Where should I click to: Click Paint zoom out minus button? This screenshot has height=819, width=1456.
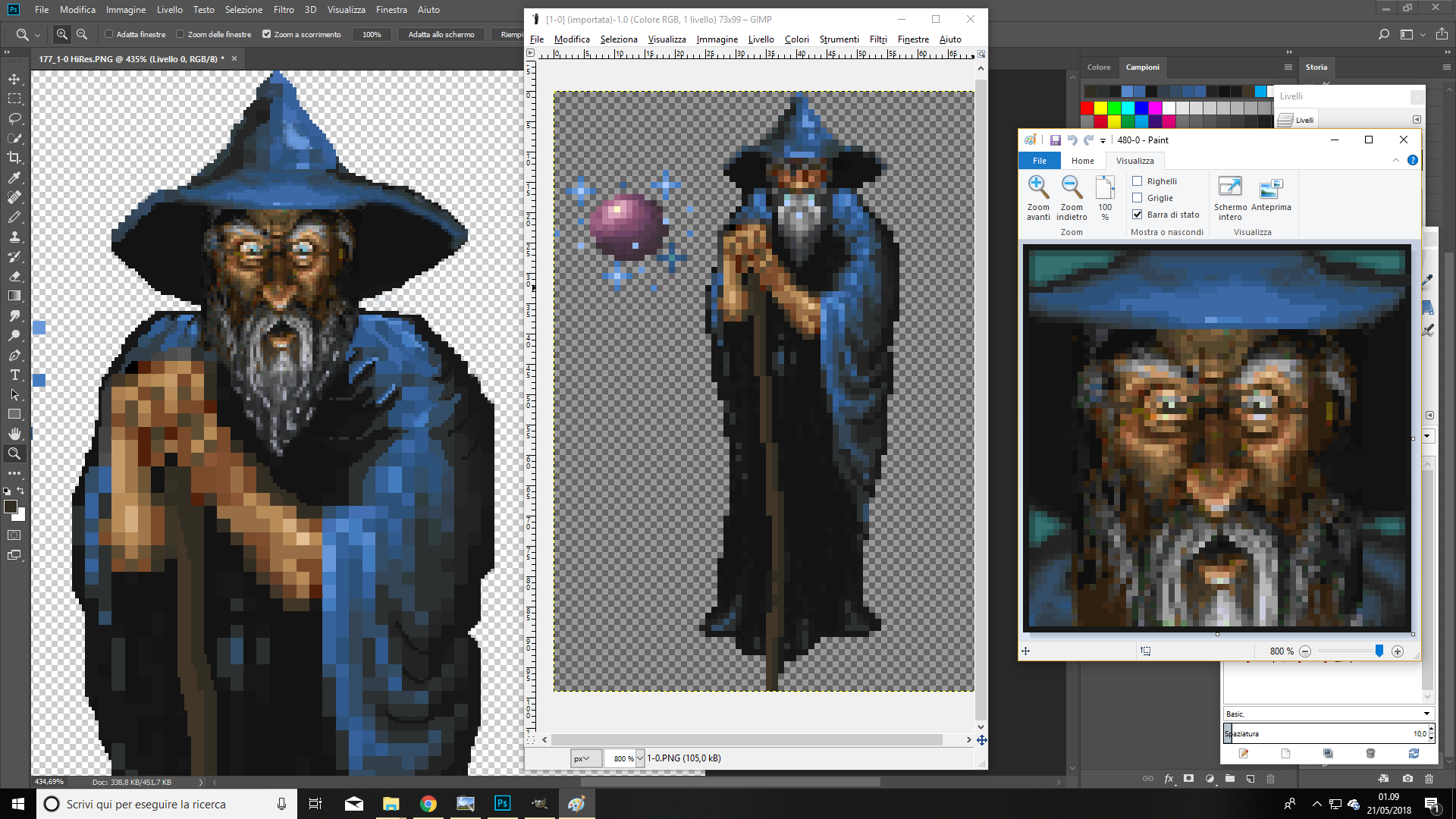tap(1305, 651)
